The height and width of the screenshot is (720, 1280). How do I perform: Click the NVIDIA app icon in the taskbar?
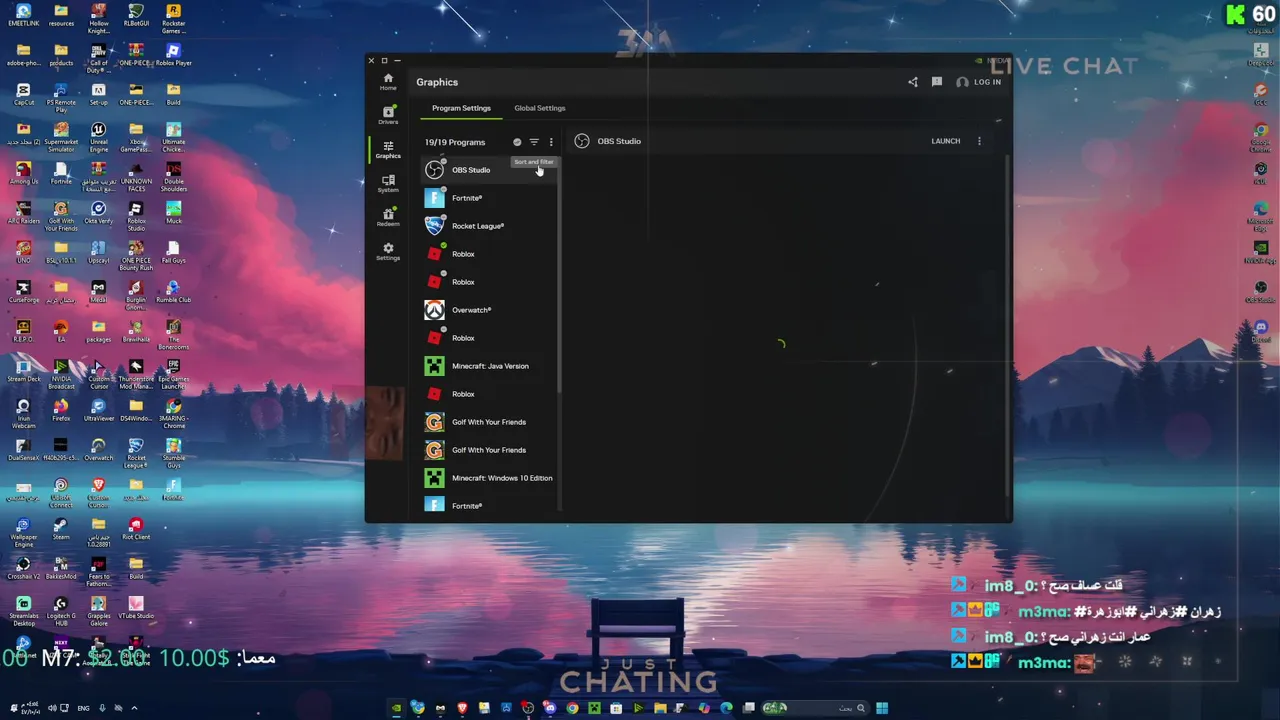click(396, 708)
